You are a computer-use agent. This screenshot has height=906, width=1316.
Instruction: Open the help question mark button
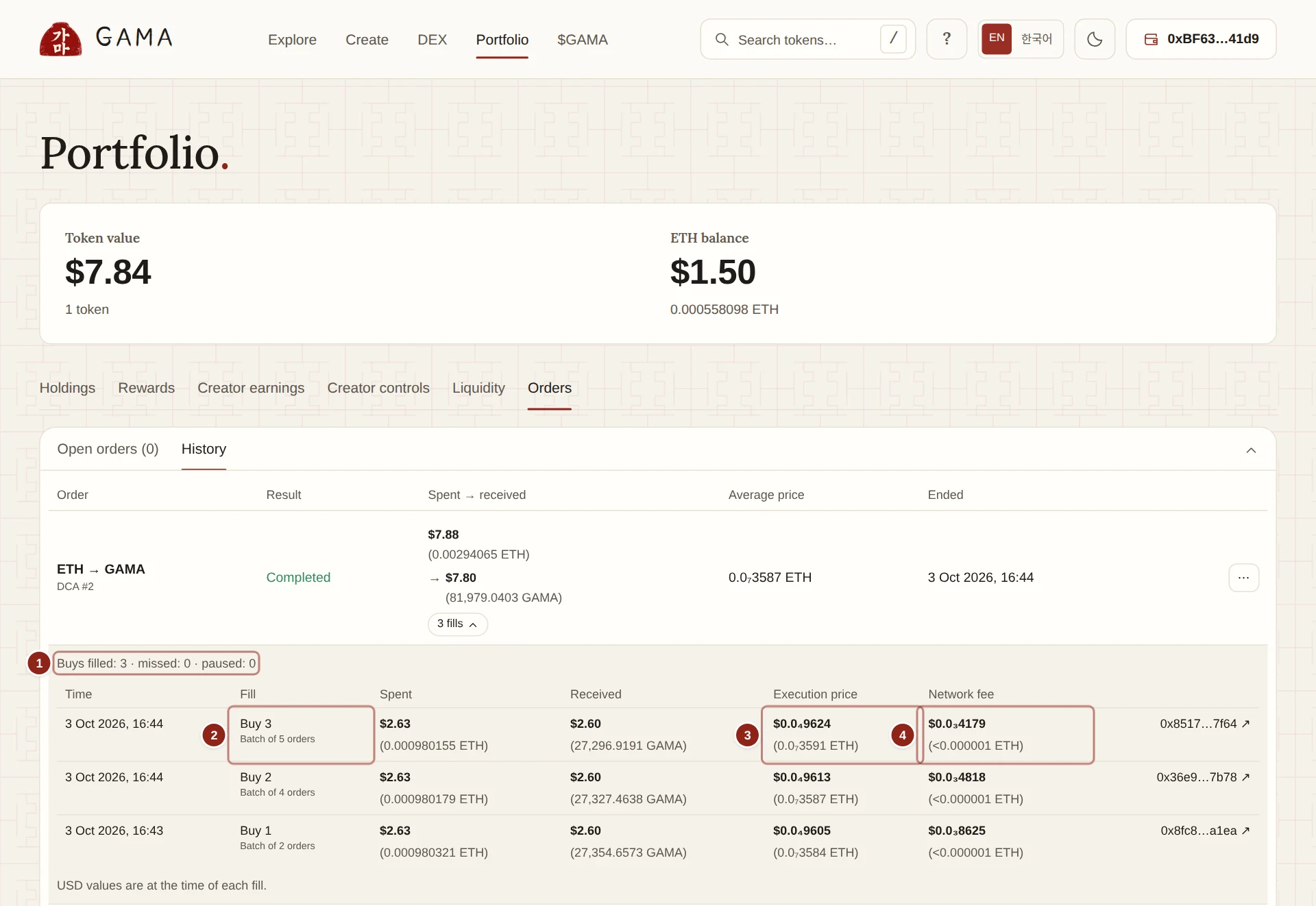[x=947, y=39]
